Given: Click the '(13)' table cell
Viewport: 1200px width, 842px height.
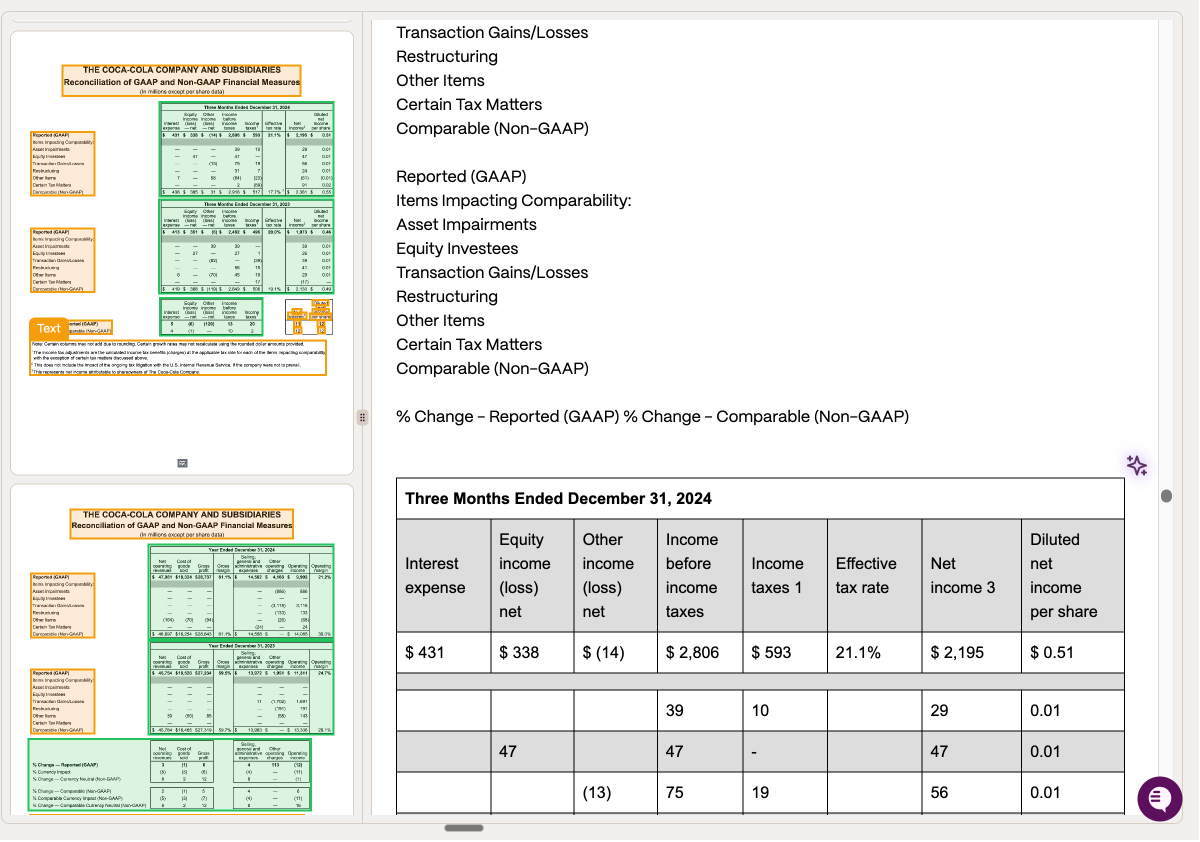Looking at the screenshot, I should 616,792.
